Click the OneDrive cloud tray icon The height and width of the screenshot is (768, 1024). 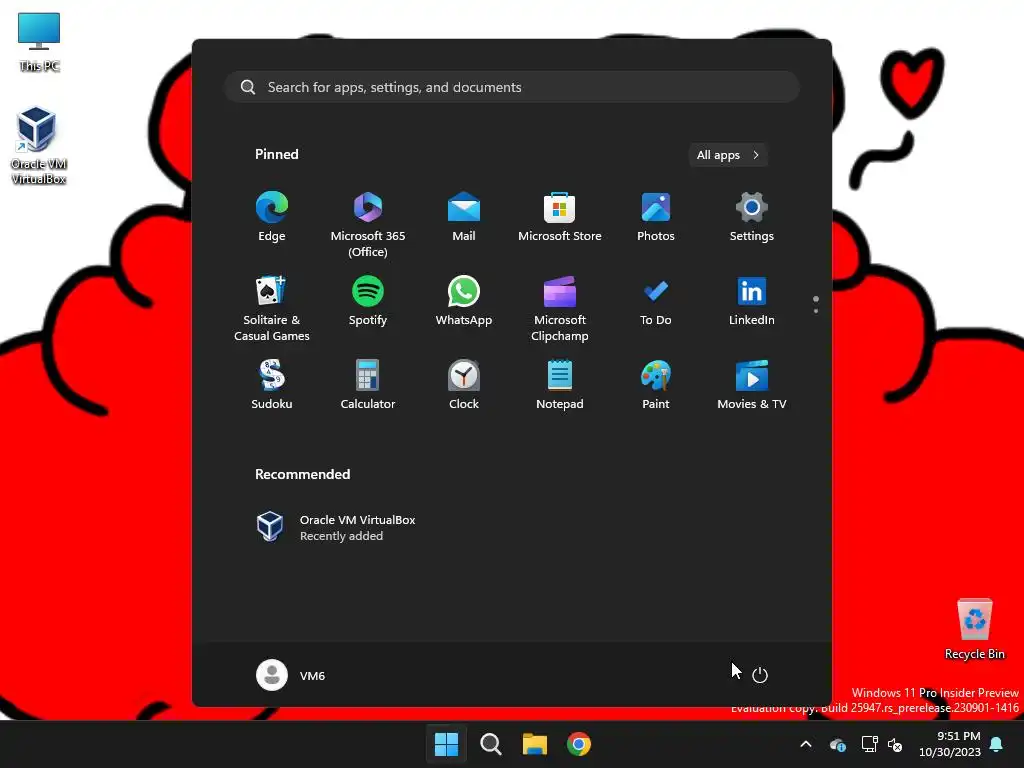pyautogui.click(x=837, y=744)
